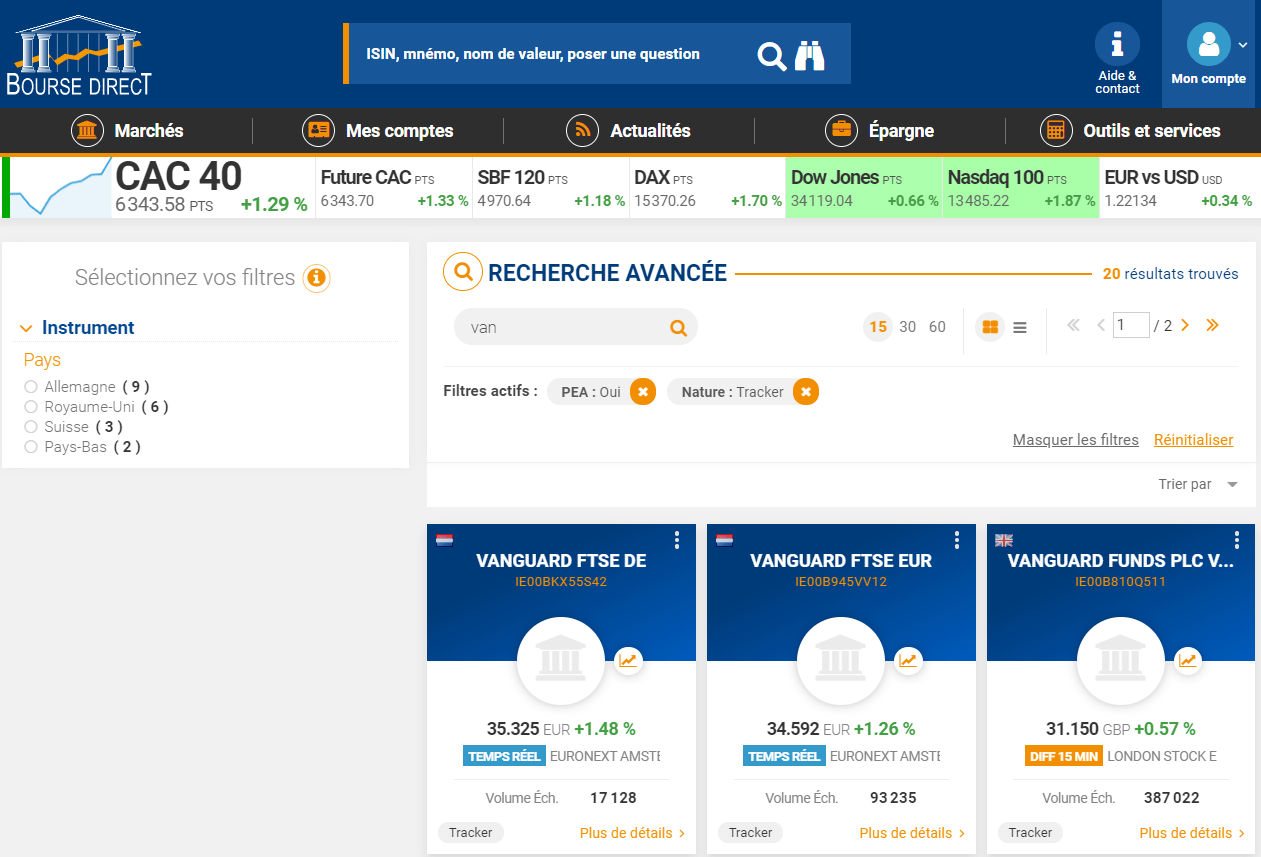Open the Marchés menu
Image resolution: width=1261 pixels, height=857 pixels.
coord(127,131)
